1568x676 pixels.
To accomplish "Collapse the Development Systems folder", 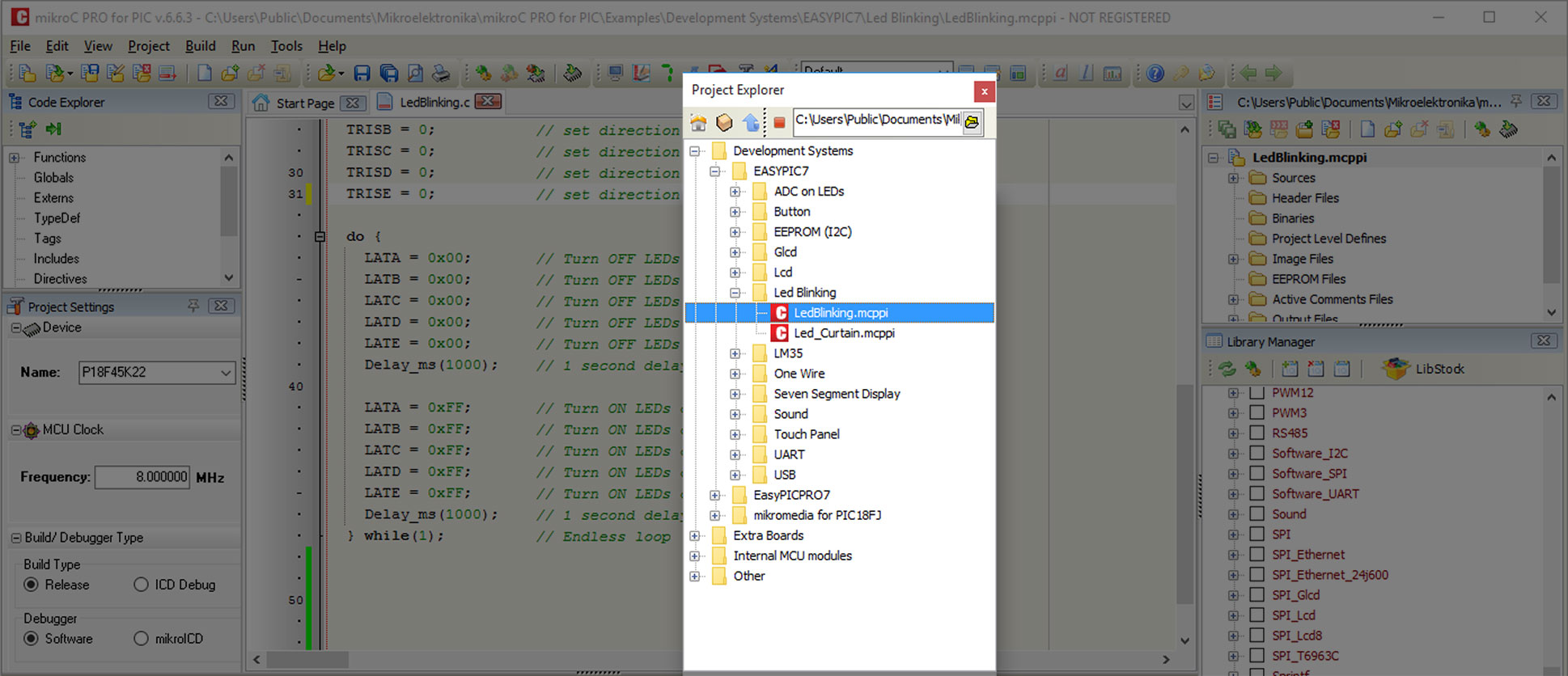I will pyautogui.click(x=695, y=151).
